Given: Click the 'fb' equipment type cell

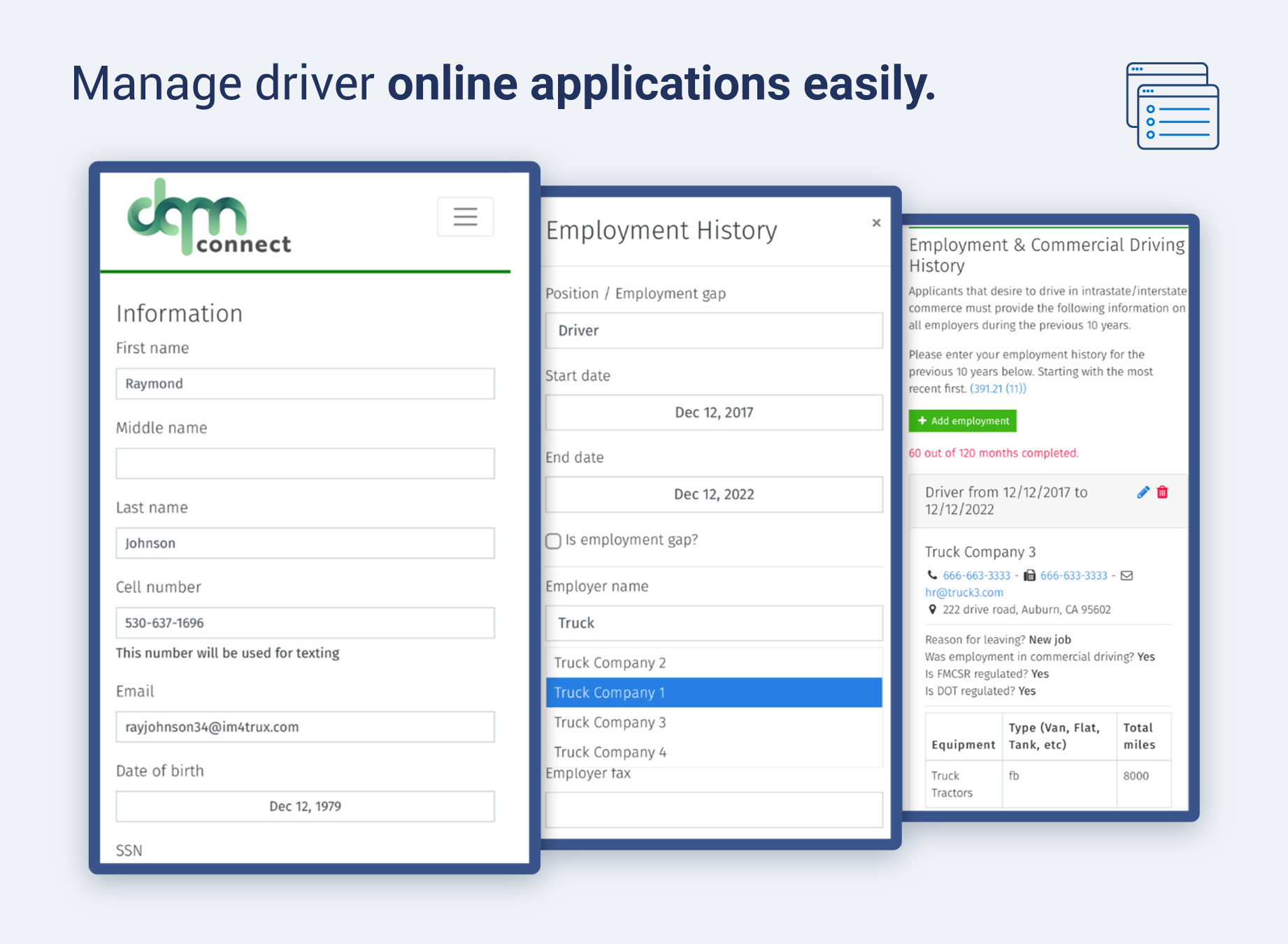Looking at the screenshot, I should pos(1059,784).
